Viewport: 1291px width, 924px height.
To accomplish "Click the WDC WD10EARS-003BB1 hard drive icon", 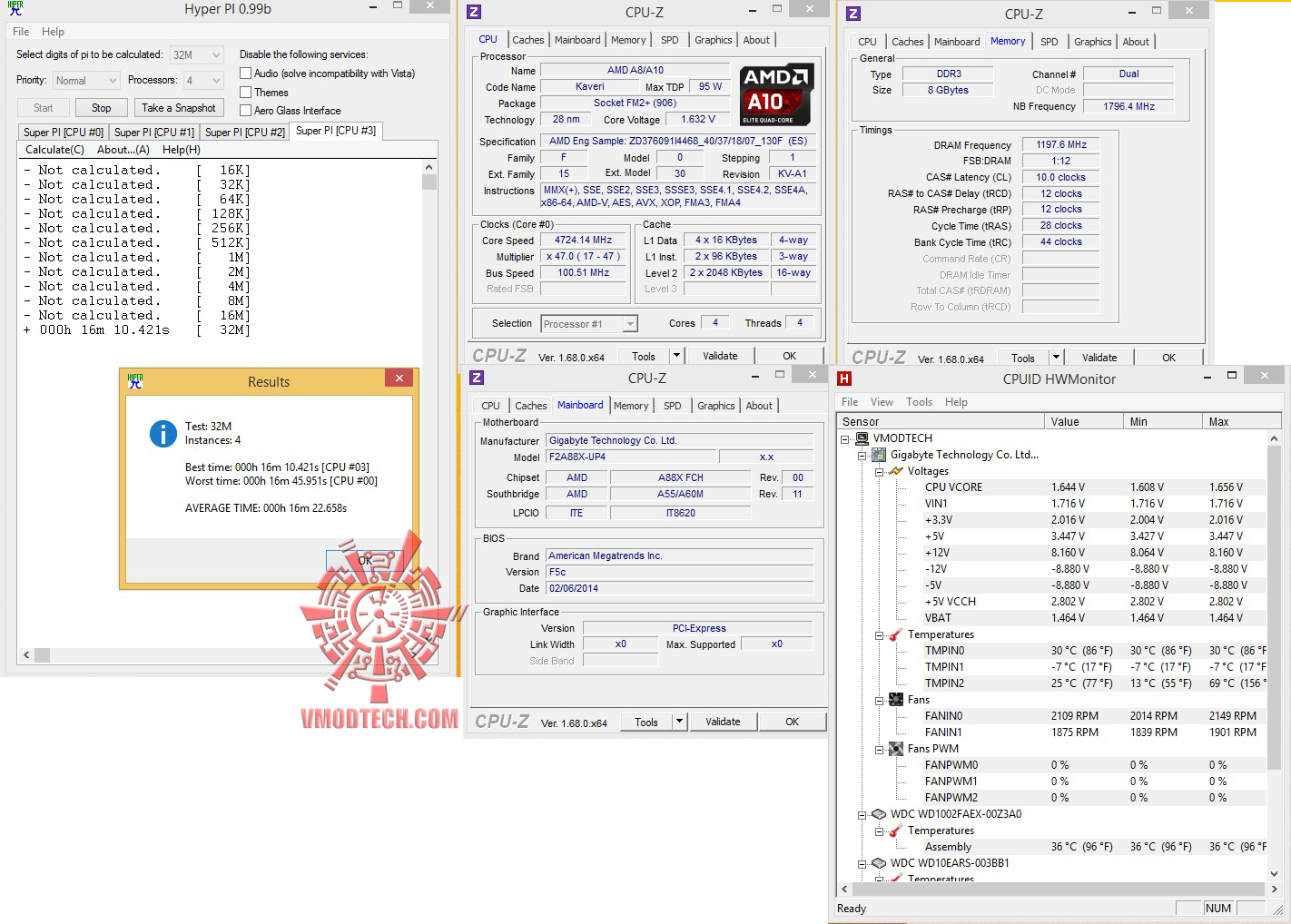I will coord(879,863).
